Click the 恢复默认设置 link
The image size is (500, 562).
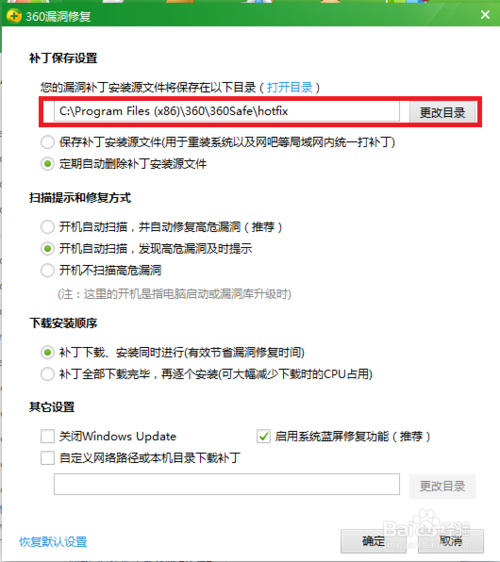click(53, 542)
